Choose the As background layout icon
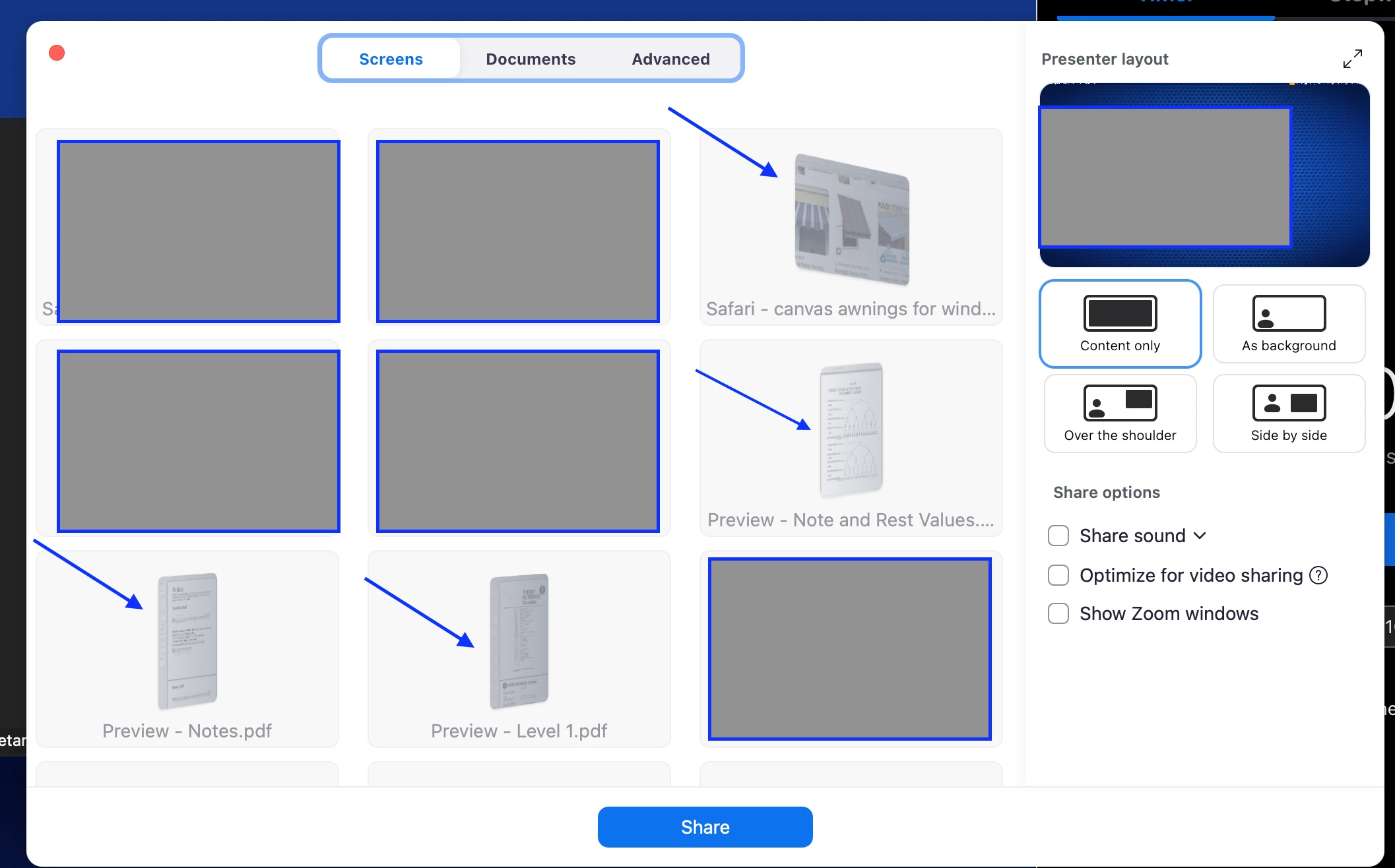This screenshot has width=1395, height=868. (1288, 313)
